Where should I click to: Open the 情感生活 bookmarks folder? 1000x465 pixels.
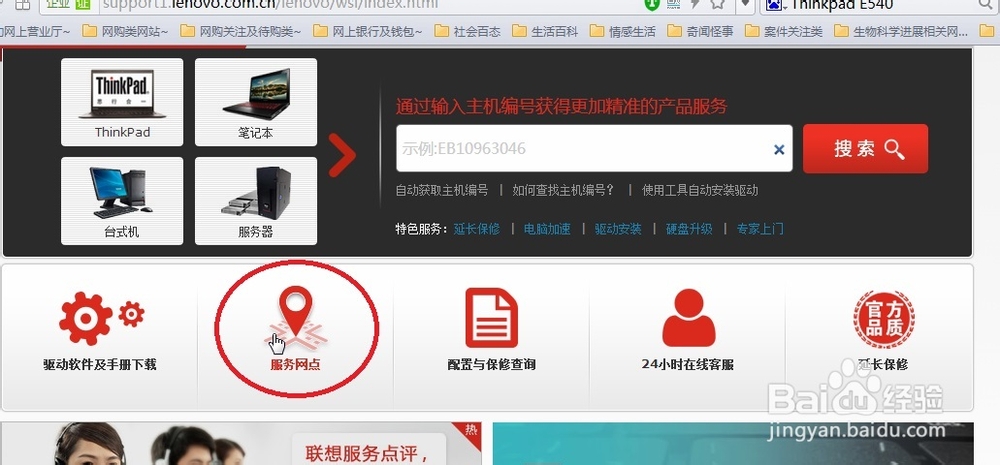pyautogui.click(x=623, y=31)
